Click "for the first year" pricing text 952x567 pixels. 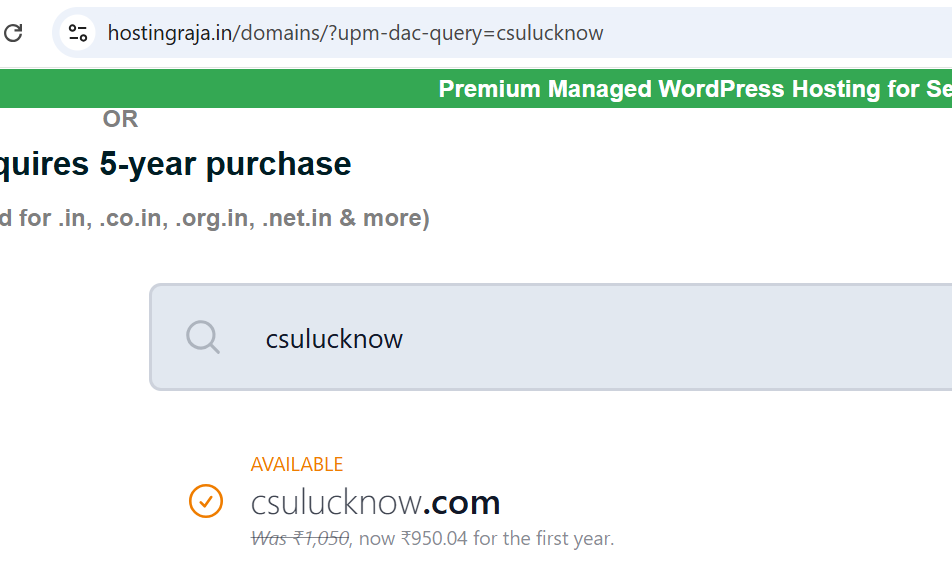click(544, 538)
